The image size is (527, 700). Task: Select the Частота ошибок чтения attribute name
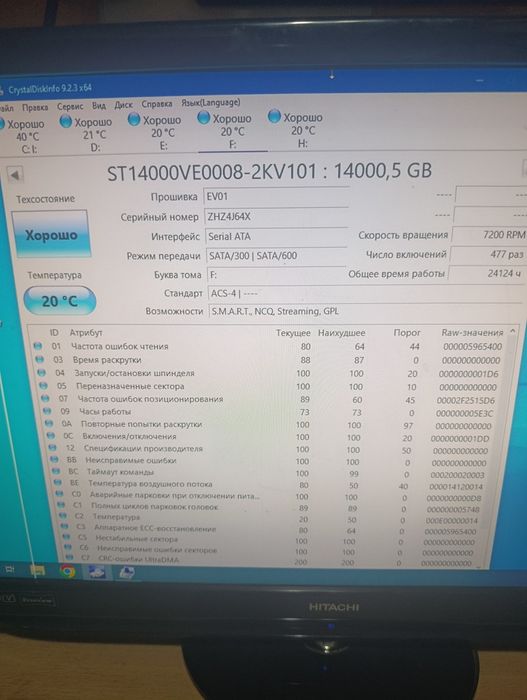(120, 346)
